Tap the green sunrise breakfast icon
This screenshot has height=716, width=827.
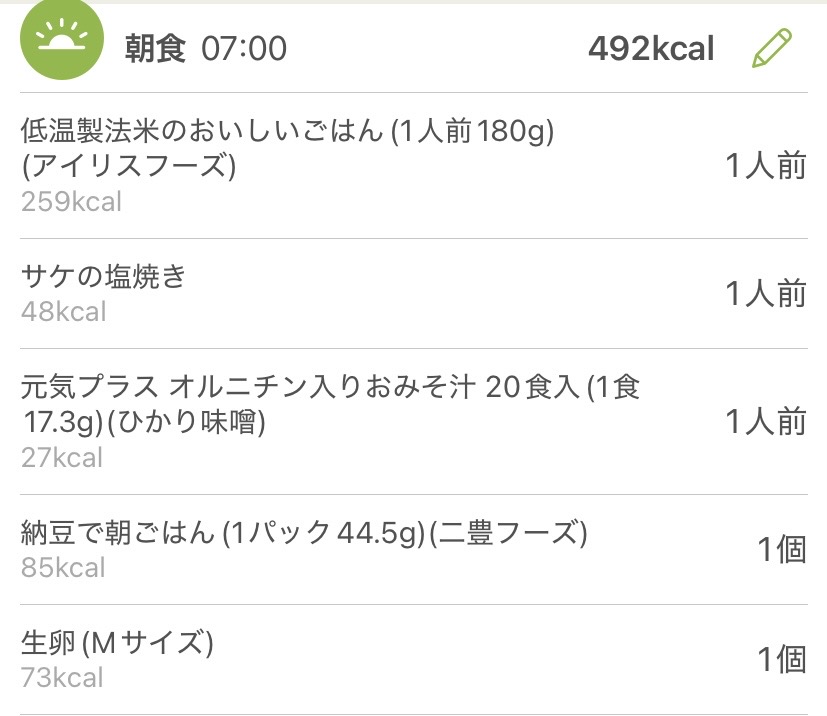point(61,41)
